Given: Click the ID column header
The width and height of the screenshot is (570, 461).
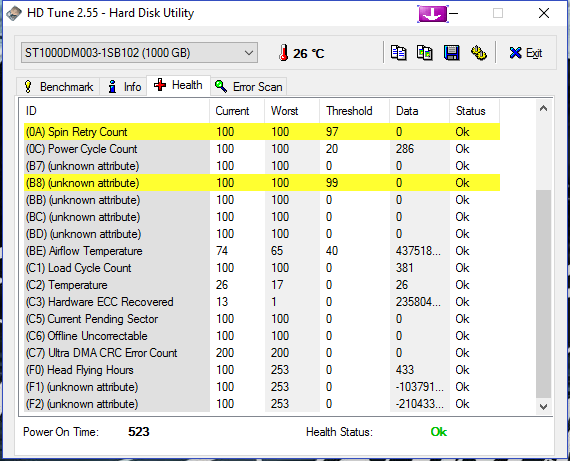Looking at the screenshot, I should click(116, 111).
